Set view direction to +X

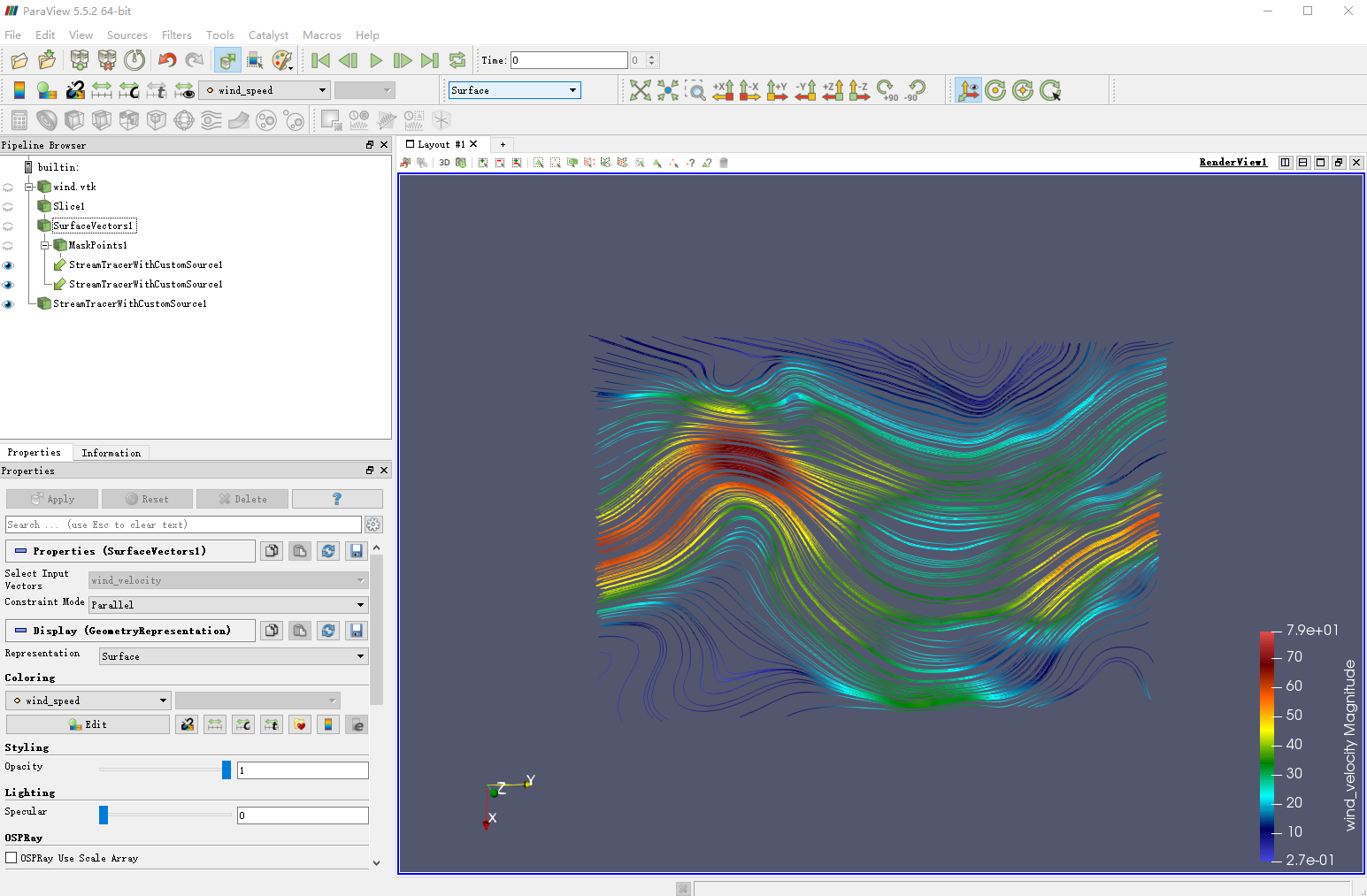point(723,90)
